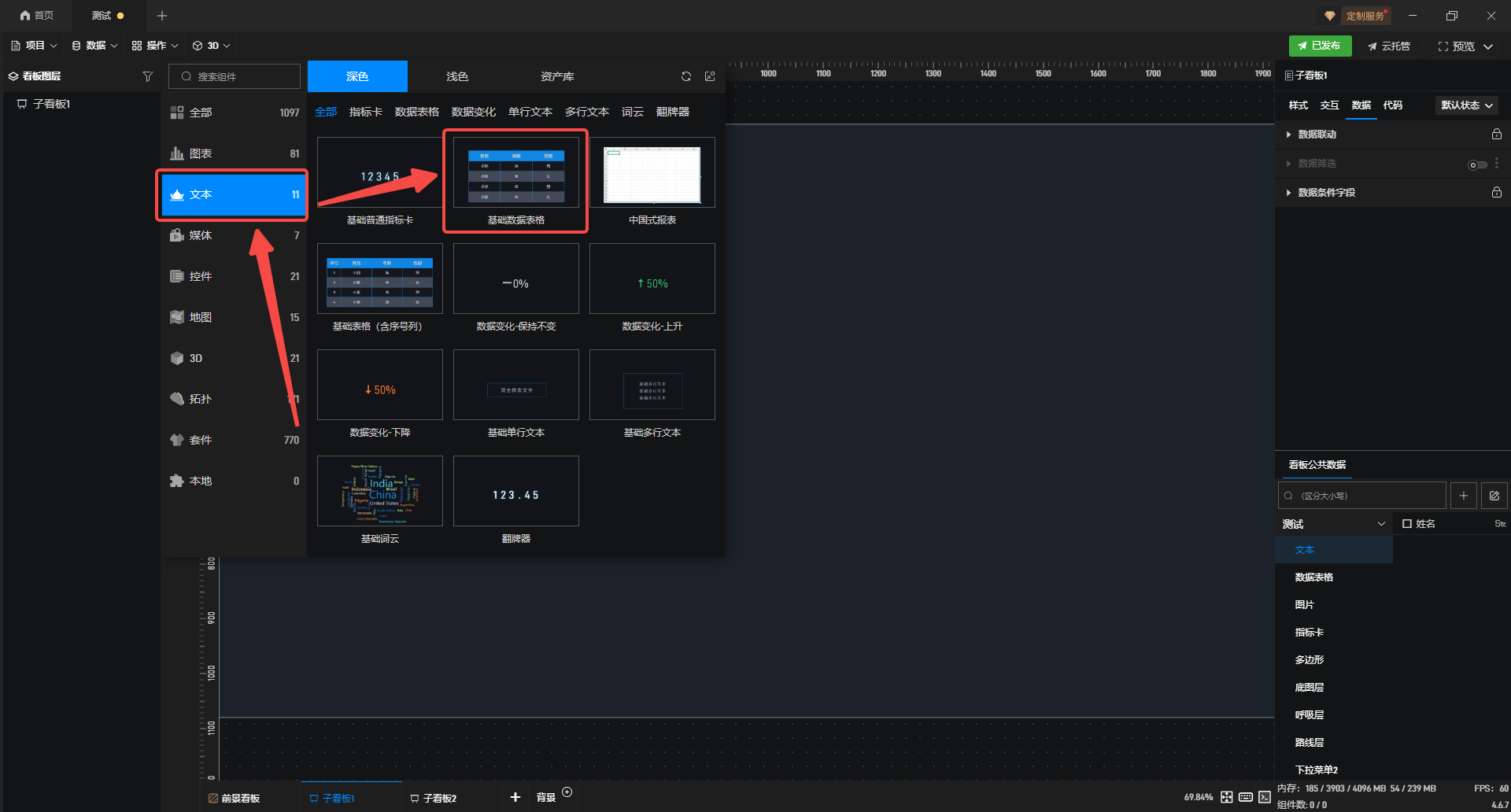1511x812 pixels.
Task: Open the 默认状态 dropdown
Action: pos(1466,105)
